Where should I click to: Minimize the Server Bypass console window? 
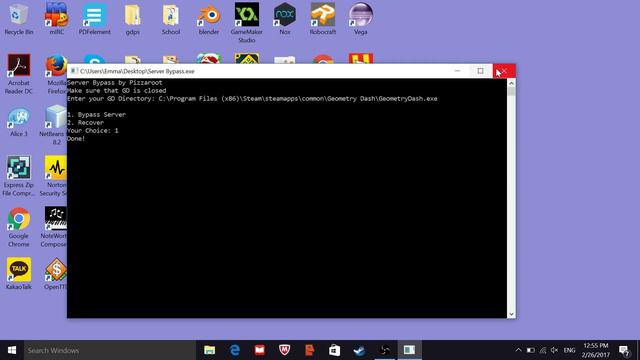pos(457,71)
